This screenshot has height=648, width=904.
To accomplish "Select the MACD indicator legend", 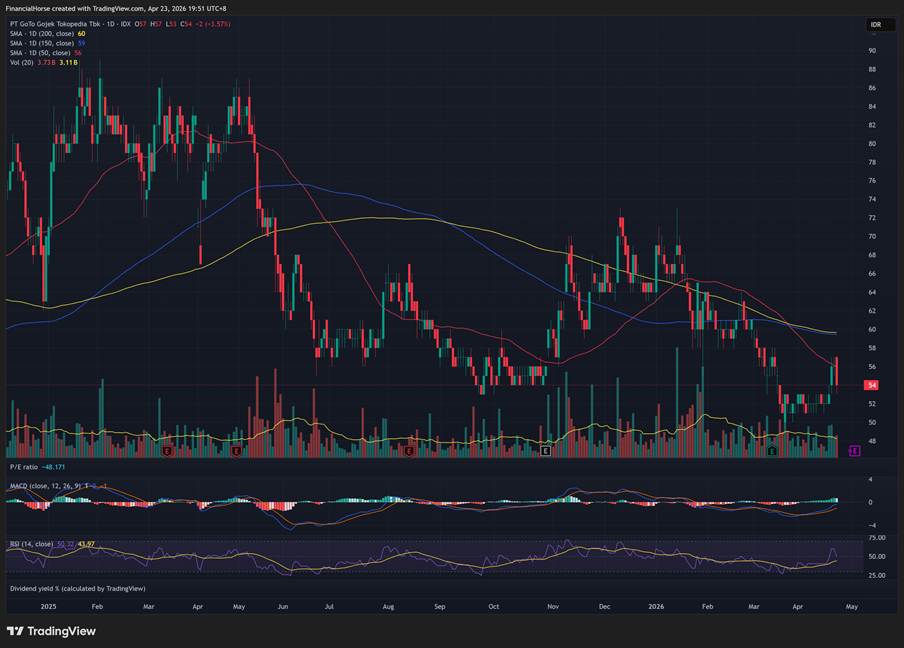I will coord(44,485).
